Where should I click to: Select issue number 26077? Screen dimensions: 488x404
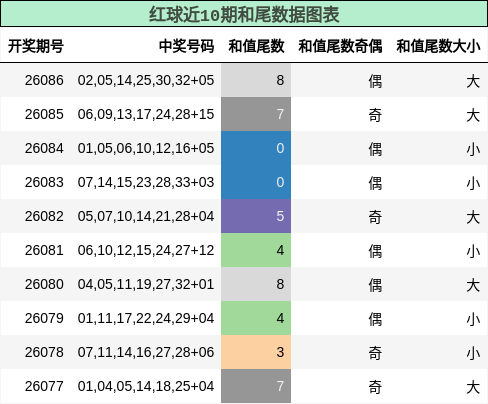(44, 386)
